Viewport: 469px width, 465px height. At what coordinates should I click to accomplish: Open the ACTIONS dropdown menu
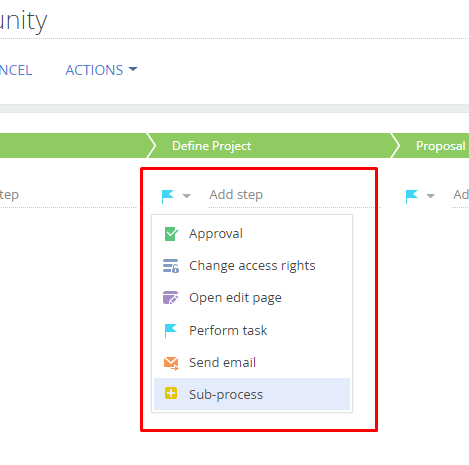pos(101,70)
